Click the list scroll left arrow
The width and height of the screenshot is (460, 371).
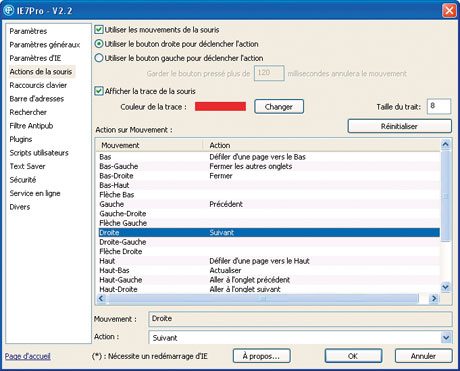(101, 298)
